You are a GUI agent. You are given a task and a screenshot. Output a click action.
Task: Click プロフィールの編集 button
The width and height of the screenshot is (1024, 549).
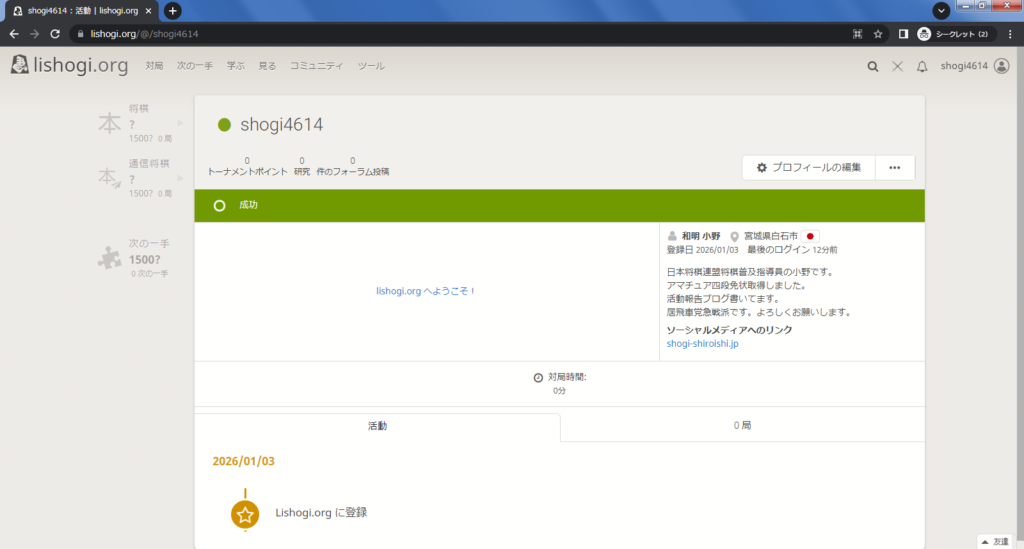(x=808, y=168)
